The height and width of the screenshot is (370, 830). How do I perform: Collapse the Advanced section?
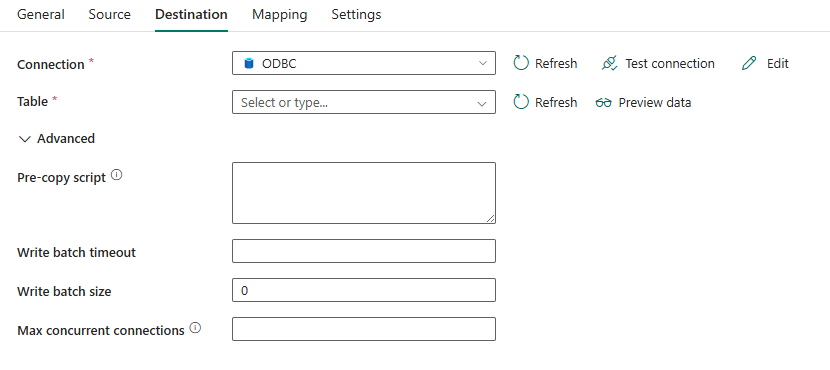pyautogui.click(x=57, y=139)
